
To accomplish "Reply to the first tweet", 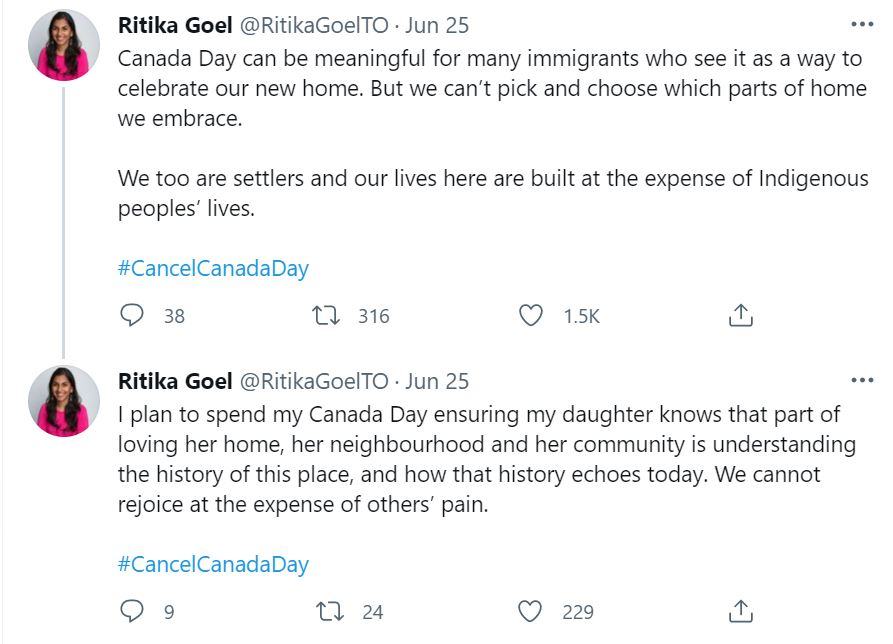I will tap(132, 315).
